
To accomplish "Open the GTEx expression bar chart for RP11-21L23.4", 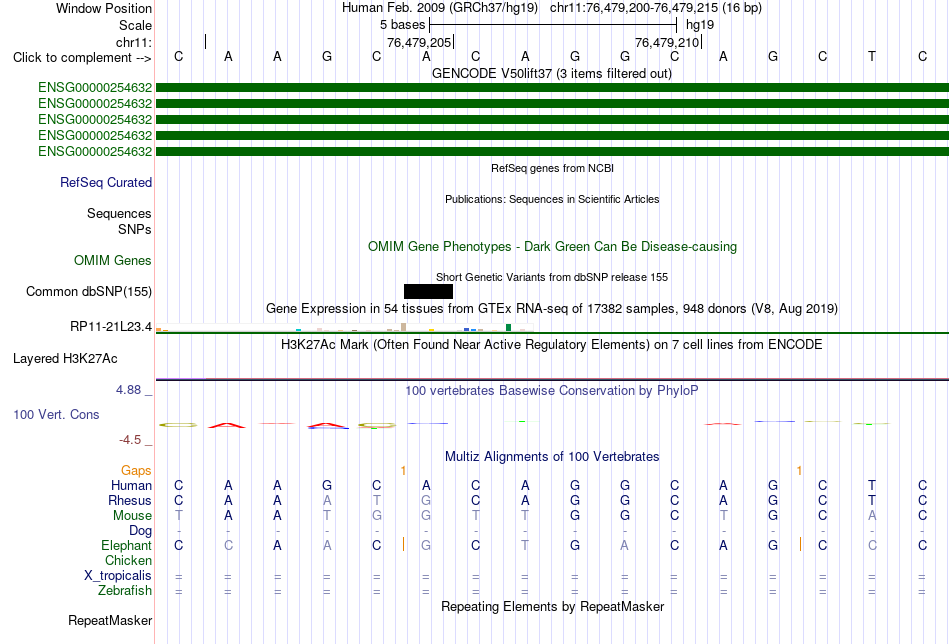I will click(x=344, y=327).
